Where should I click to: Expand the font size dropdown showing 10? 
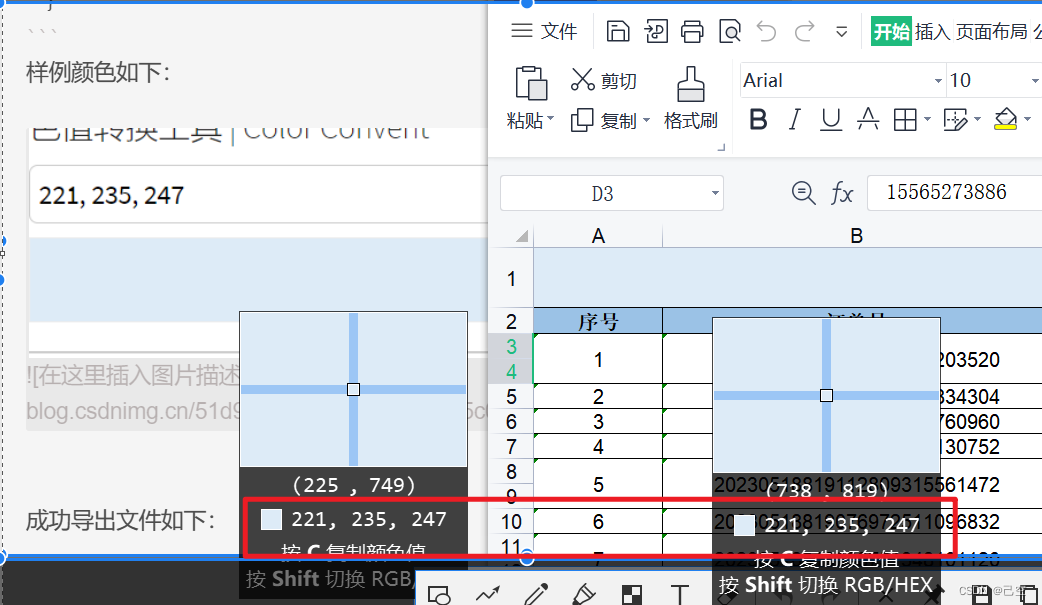click(1035, 80)
